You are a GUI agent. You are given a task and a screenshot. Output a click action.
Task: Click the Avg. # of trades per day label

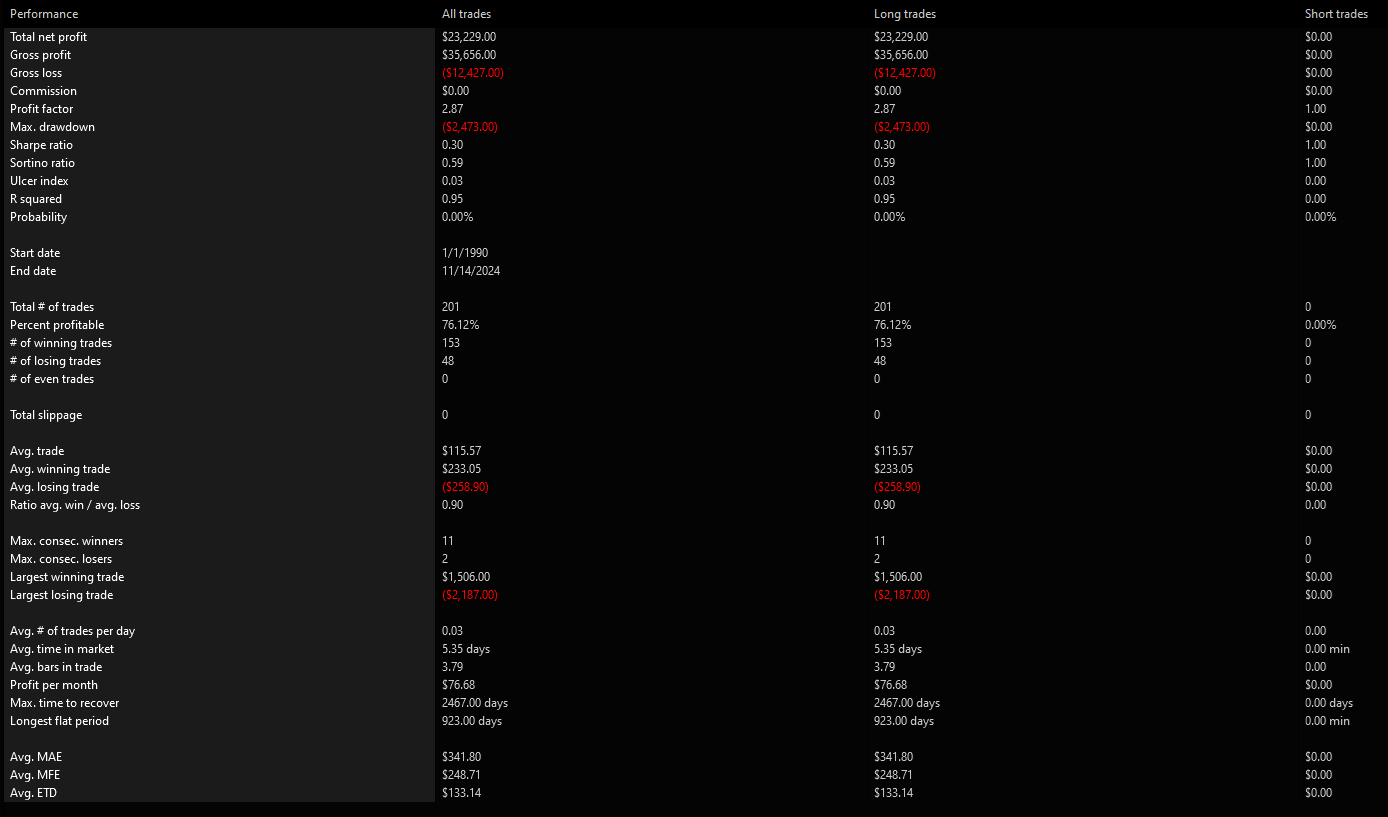[72, 631]
